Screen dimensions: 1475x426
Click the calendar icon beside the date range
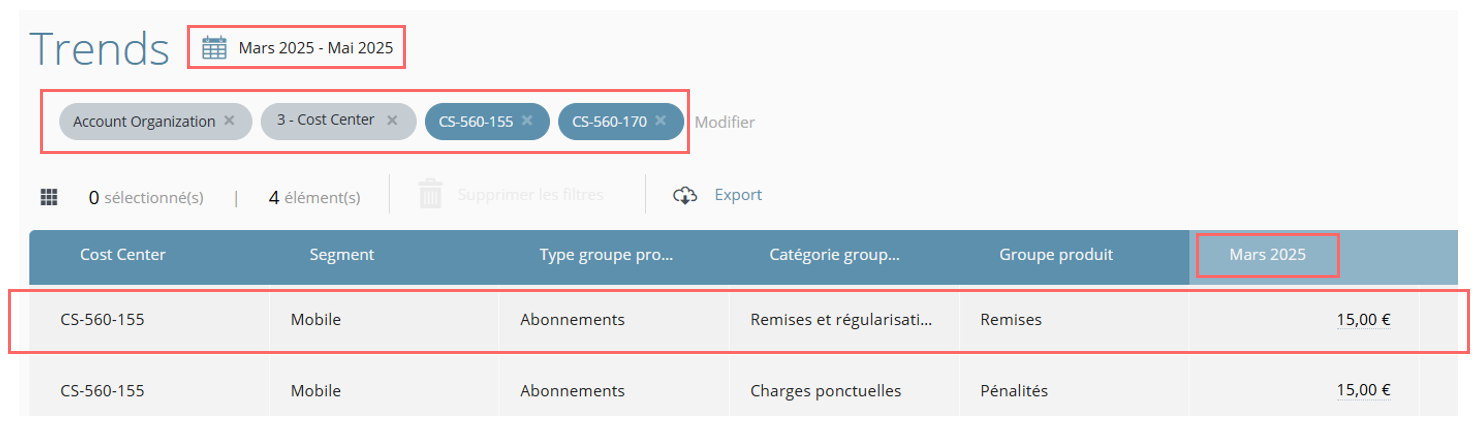point(214,47)
